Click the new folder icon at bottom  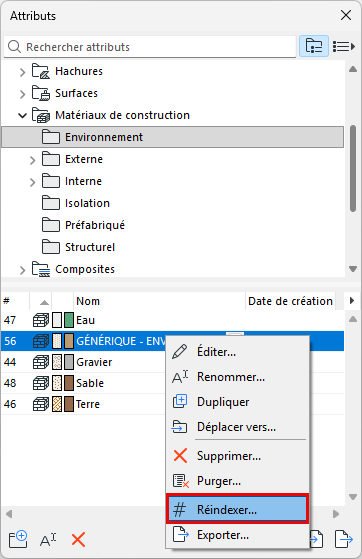[x=18, y=539]
